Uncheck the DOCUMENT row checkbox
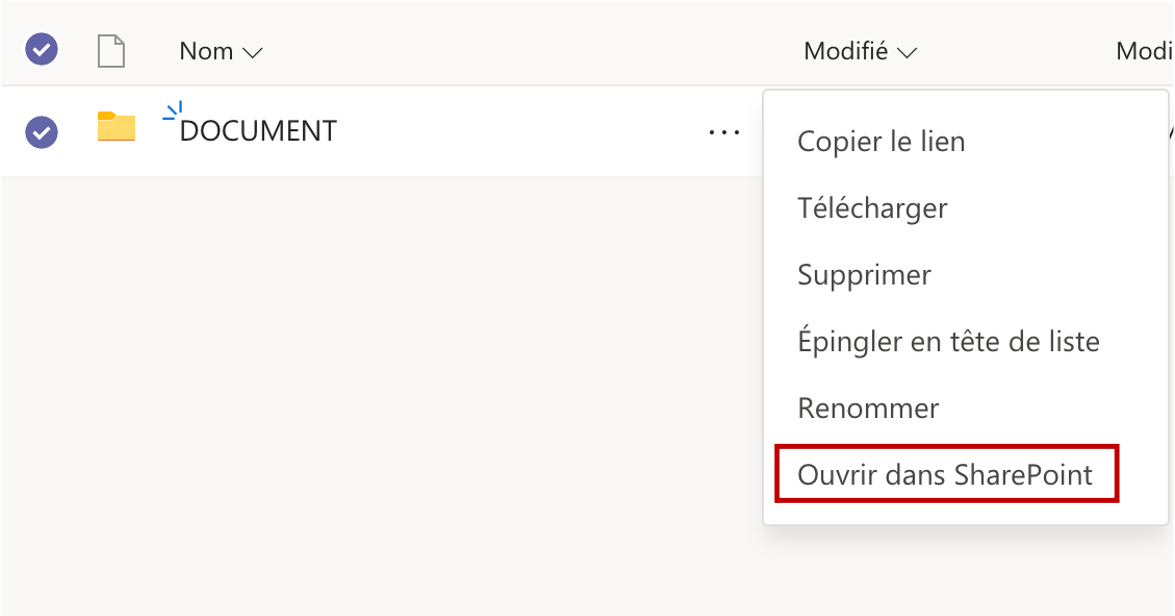Viewport: 1175px width, 616px height. pyautogui.click(x=42, y=131)
